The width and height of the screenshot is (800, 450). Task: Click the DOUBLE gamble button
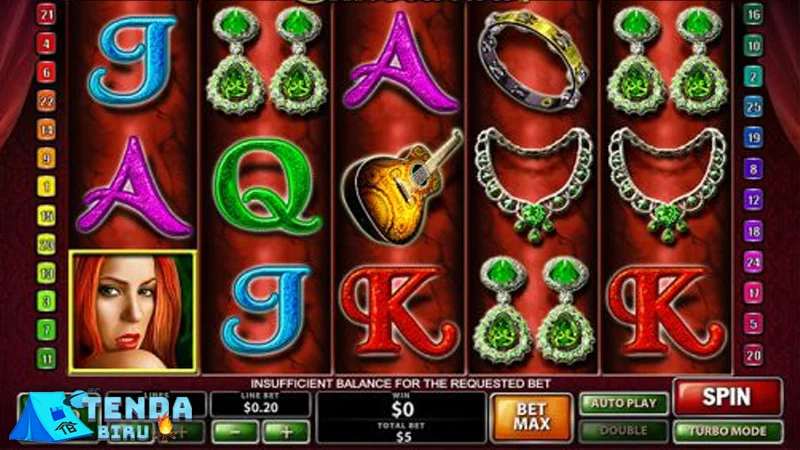click(623, 431)
